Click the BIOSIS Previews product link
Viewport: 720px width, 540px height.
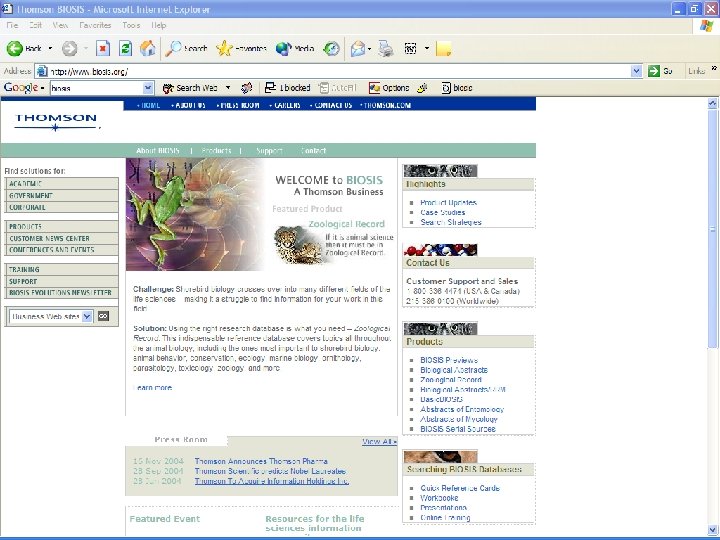click(449, 360)
